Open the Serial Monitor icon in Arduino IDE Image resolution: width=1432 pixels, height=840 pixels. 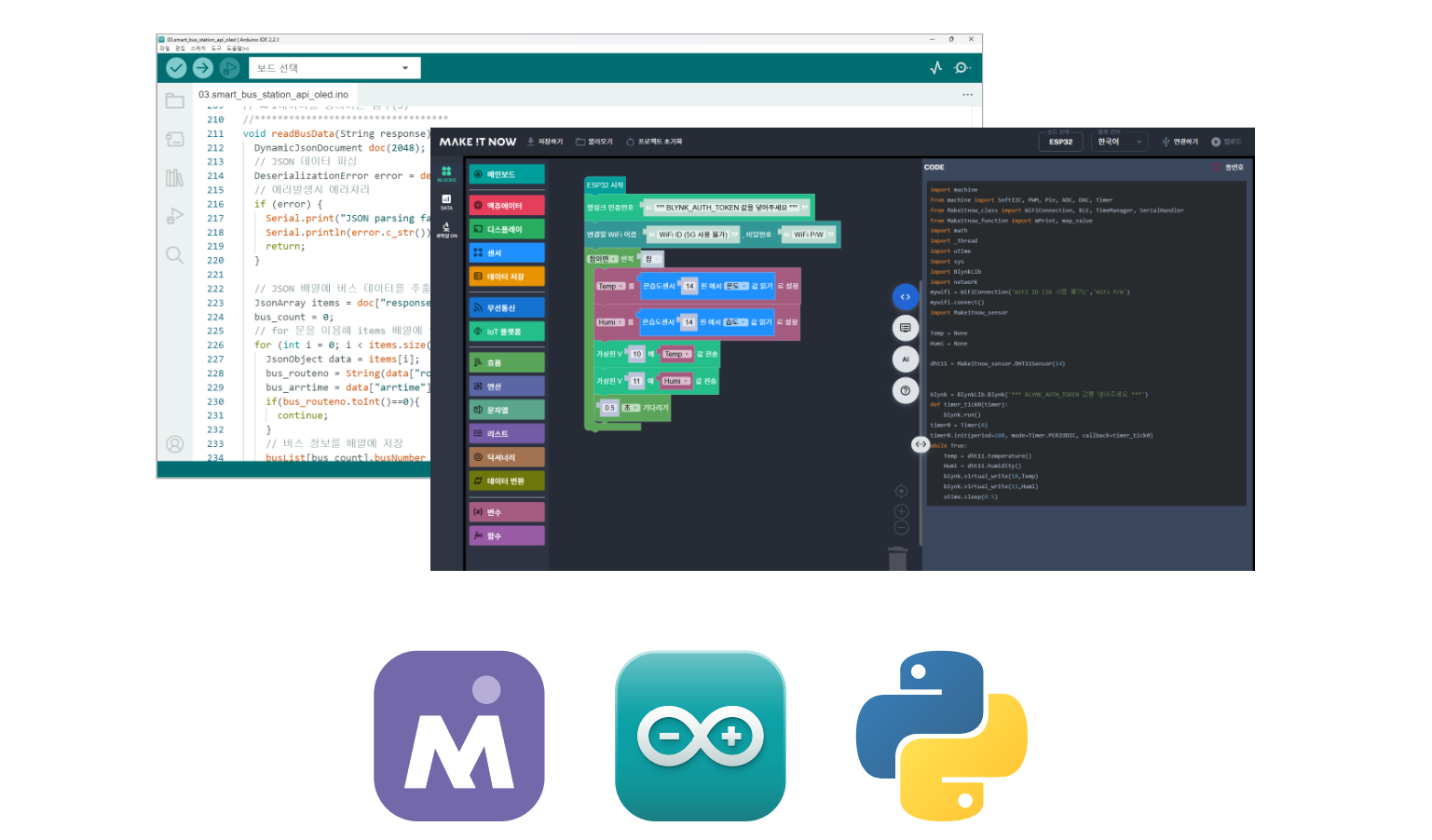pyautogui.click(x=962, y=68)
